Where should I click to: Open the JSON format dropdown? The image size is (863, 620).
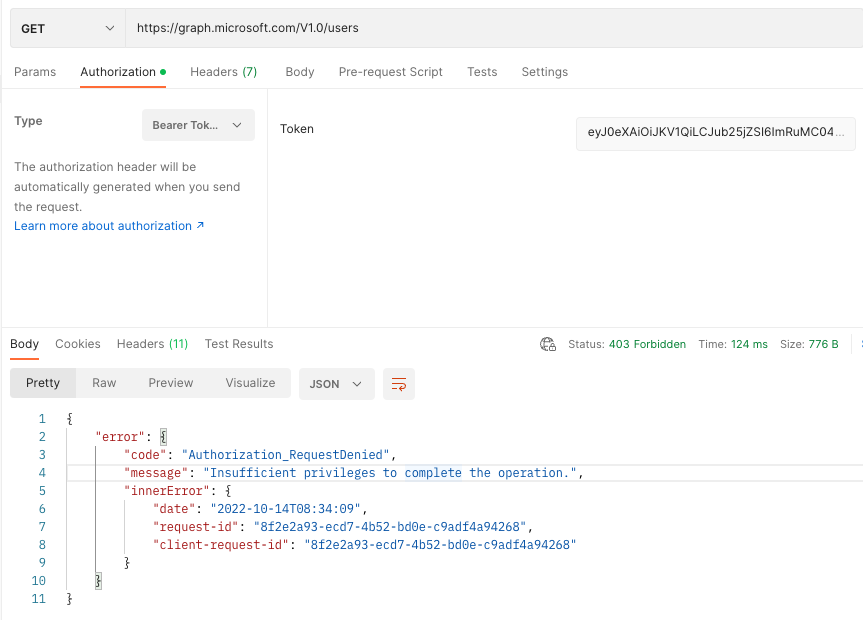tap(337, 384)
